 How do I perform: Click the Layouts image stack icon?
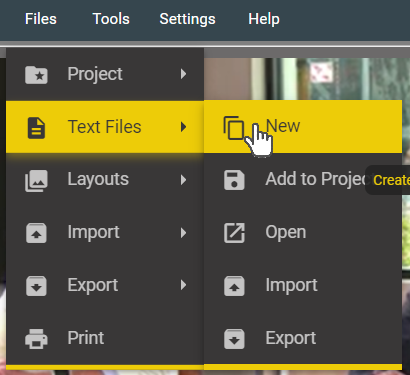pyautogui.click(x=36, y=180)
